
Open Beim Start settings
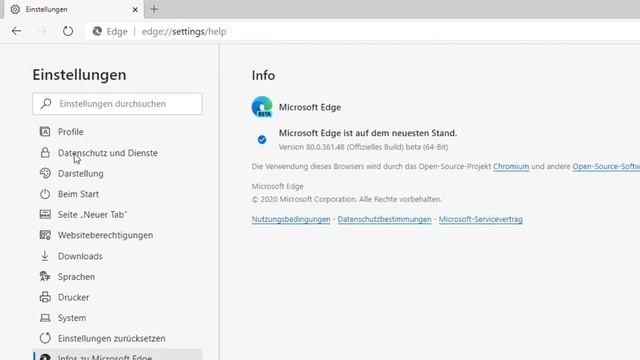[x=78, y=194]
